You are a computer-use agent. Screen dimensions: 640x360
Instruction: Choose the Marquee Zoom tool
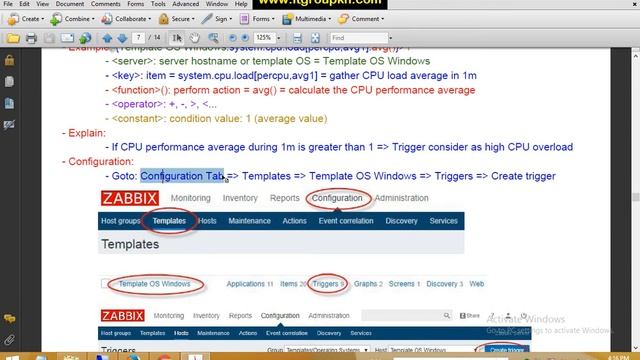pos(213,38)
